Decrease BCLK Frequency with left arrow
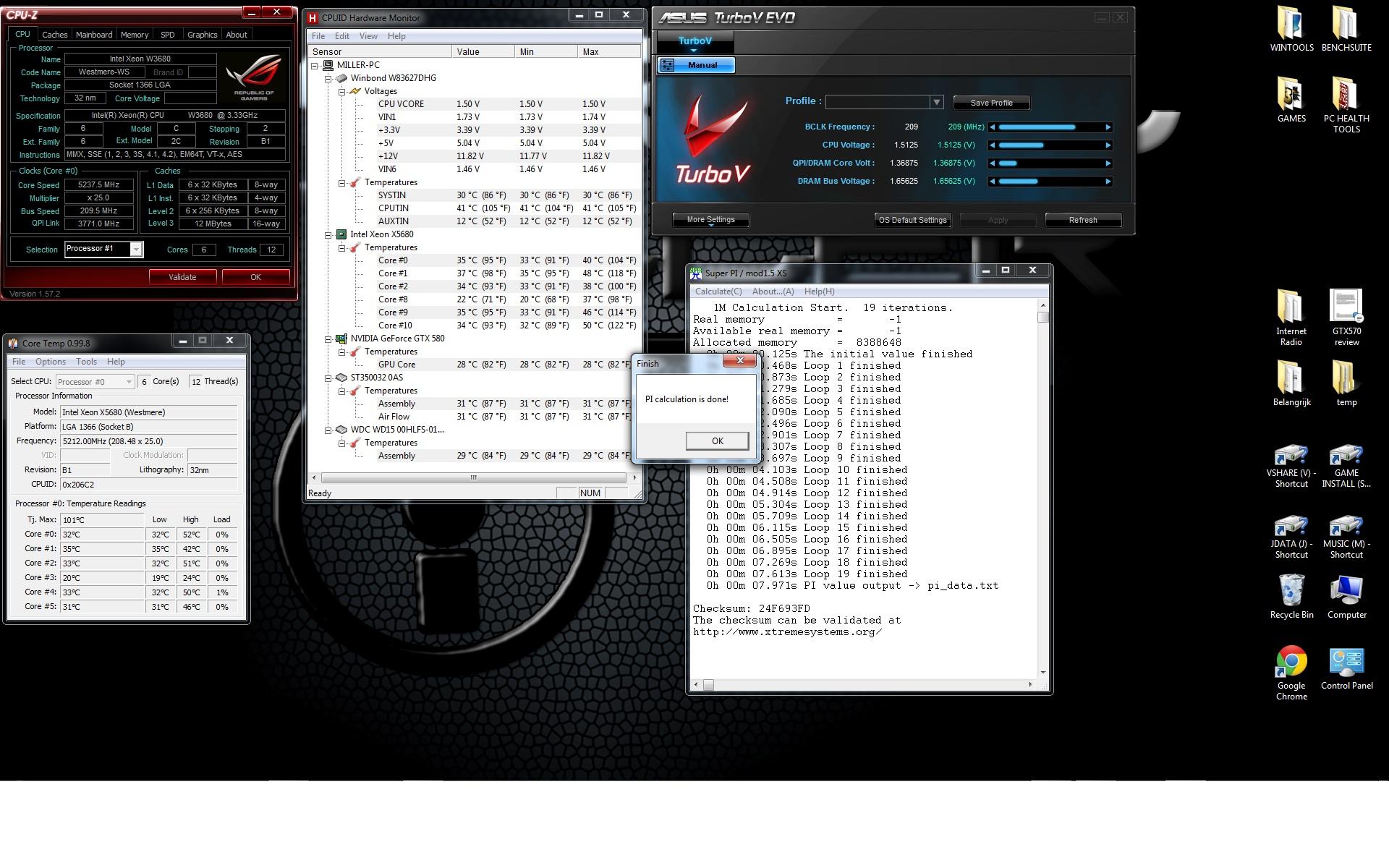 993,127
